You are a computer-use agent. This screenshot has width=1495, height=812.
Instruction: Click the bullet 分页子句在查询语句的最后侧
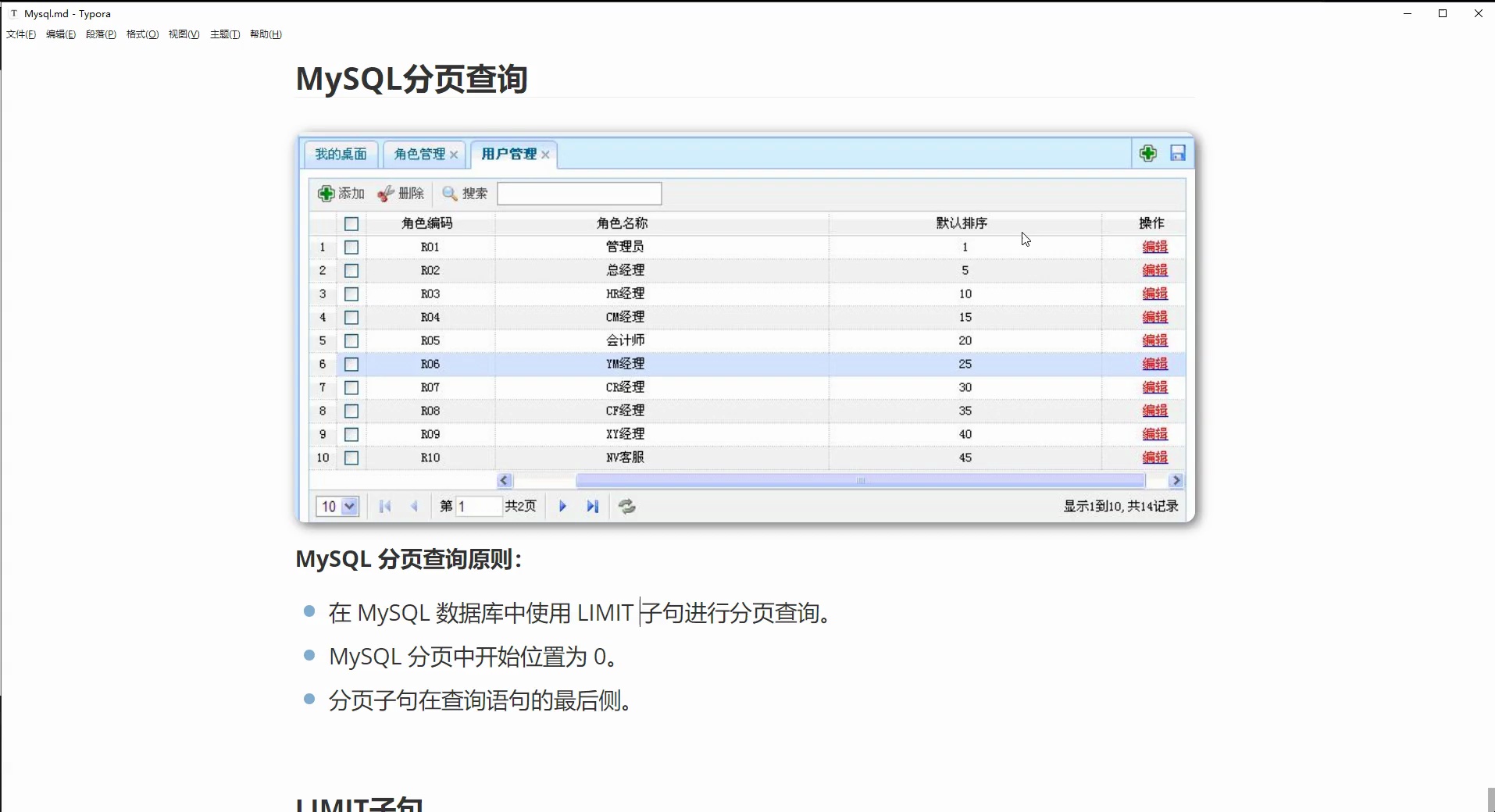(480, 700)
